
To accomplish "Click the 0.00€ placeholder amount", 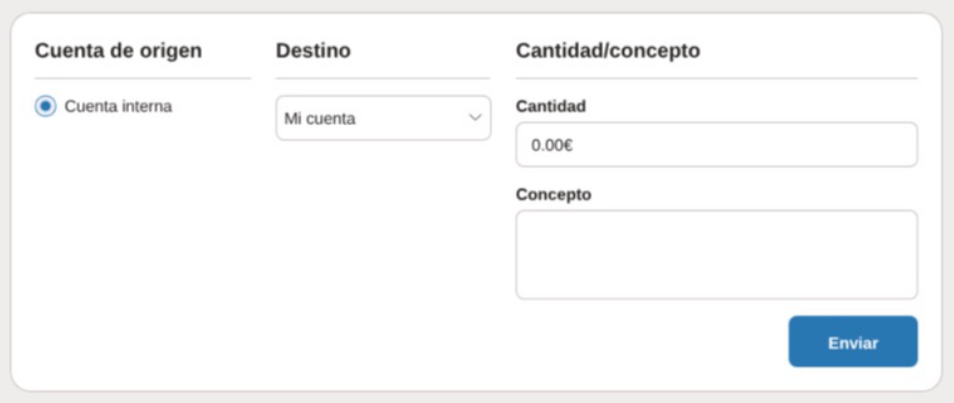I will click(x=552, y=145).
